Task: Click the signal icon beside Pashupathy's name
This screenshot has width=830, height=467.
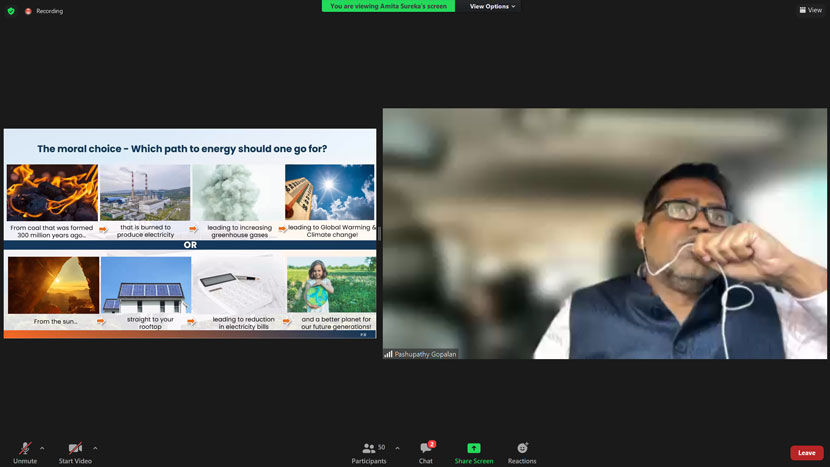Action: pos(389,354)
